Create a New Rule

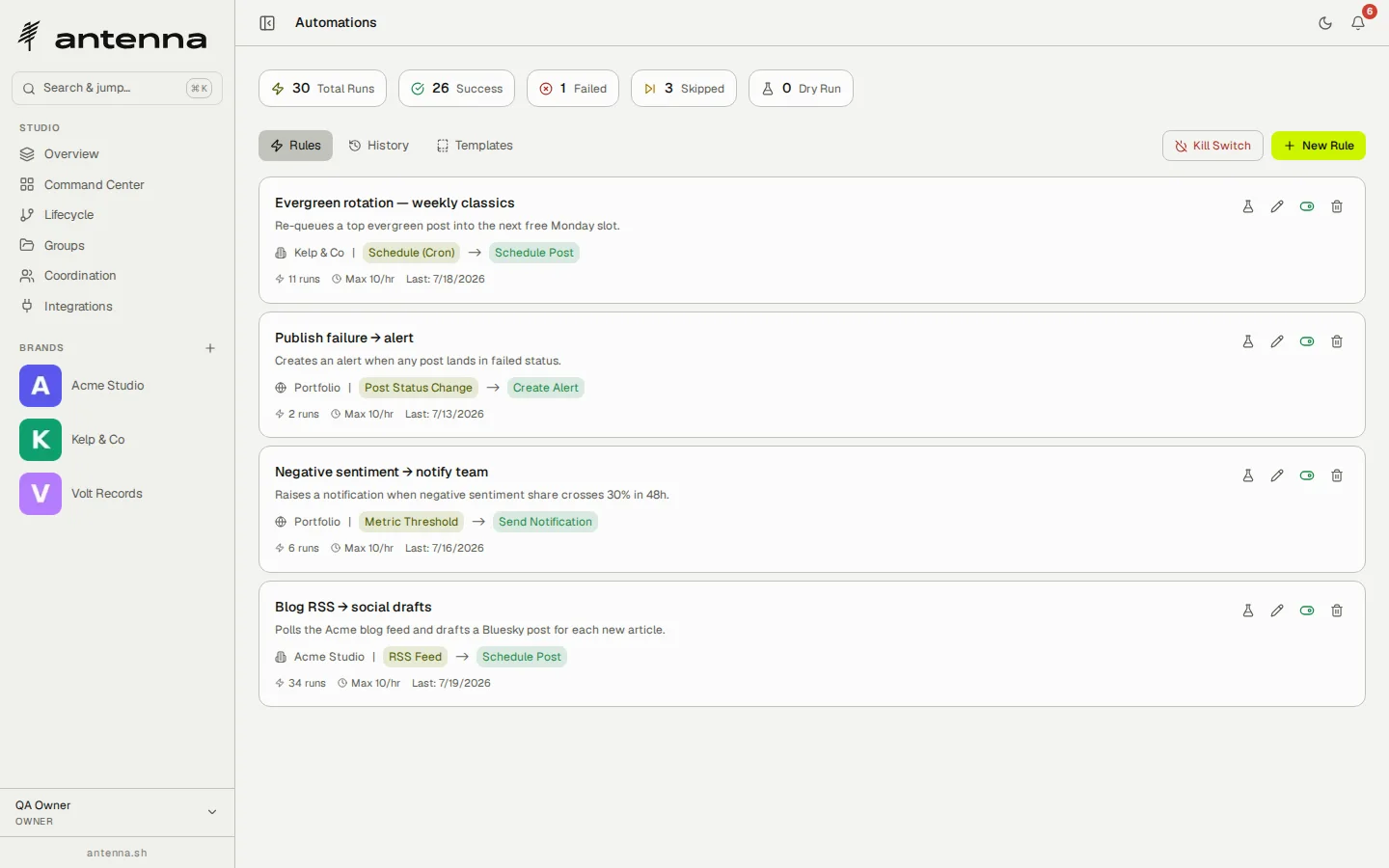1318,146
